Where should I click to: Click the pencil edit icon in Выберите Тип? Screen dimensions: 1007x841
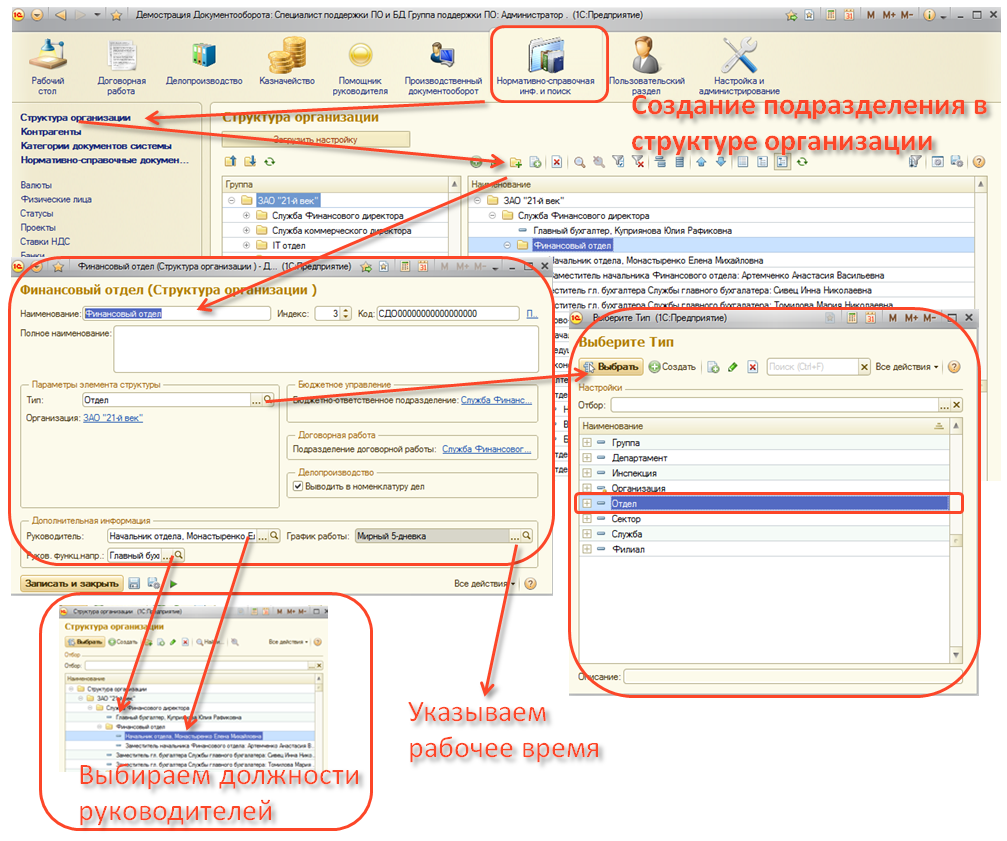pos(733,367)
